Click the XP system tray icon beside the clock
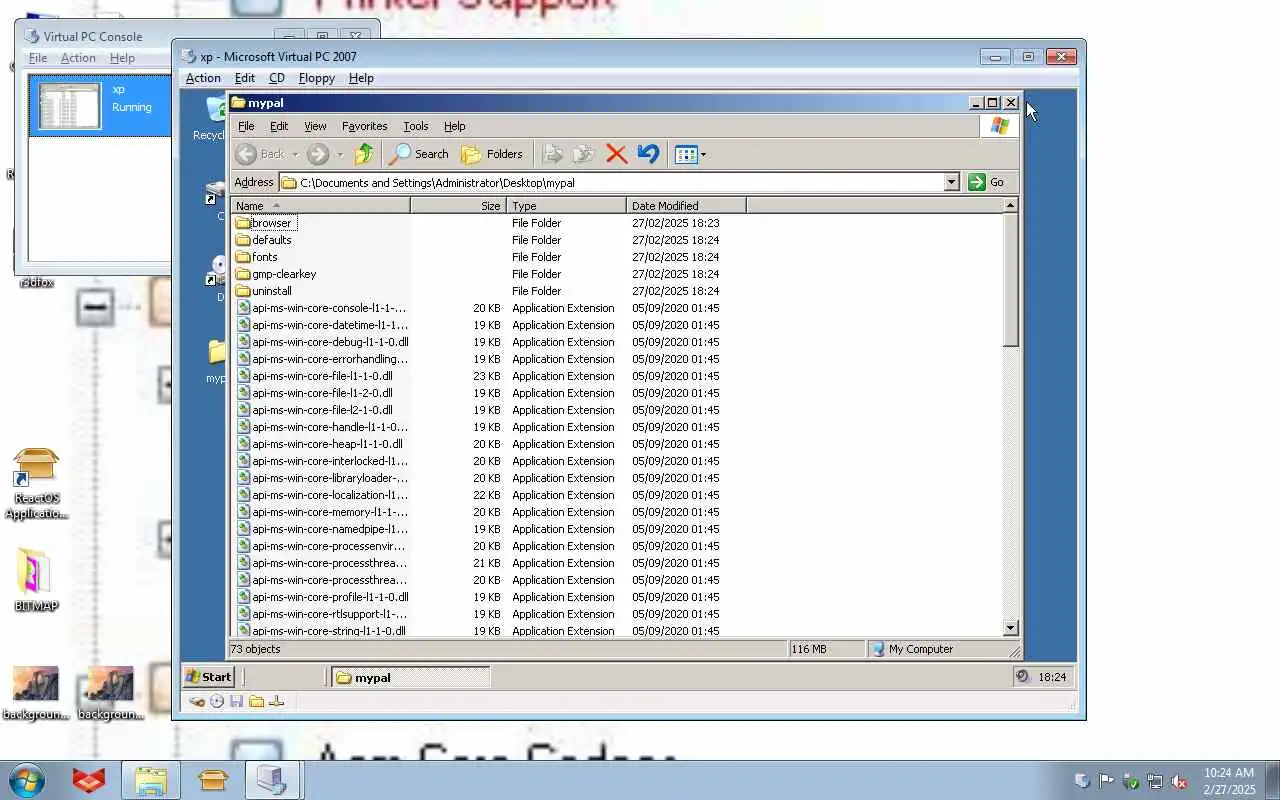Viewport: 1280px width, 800px height. click(x=1023, y=677)
